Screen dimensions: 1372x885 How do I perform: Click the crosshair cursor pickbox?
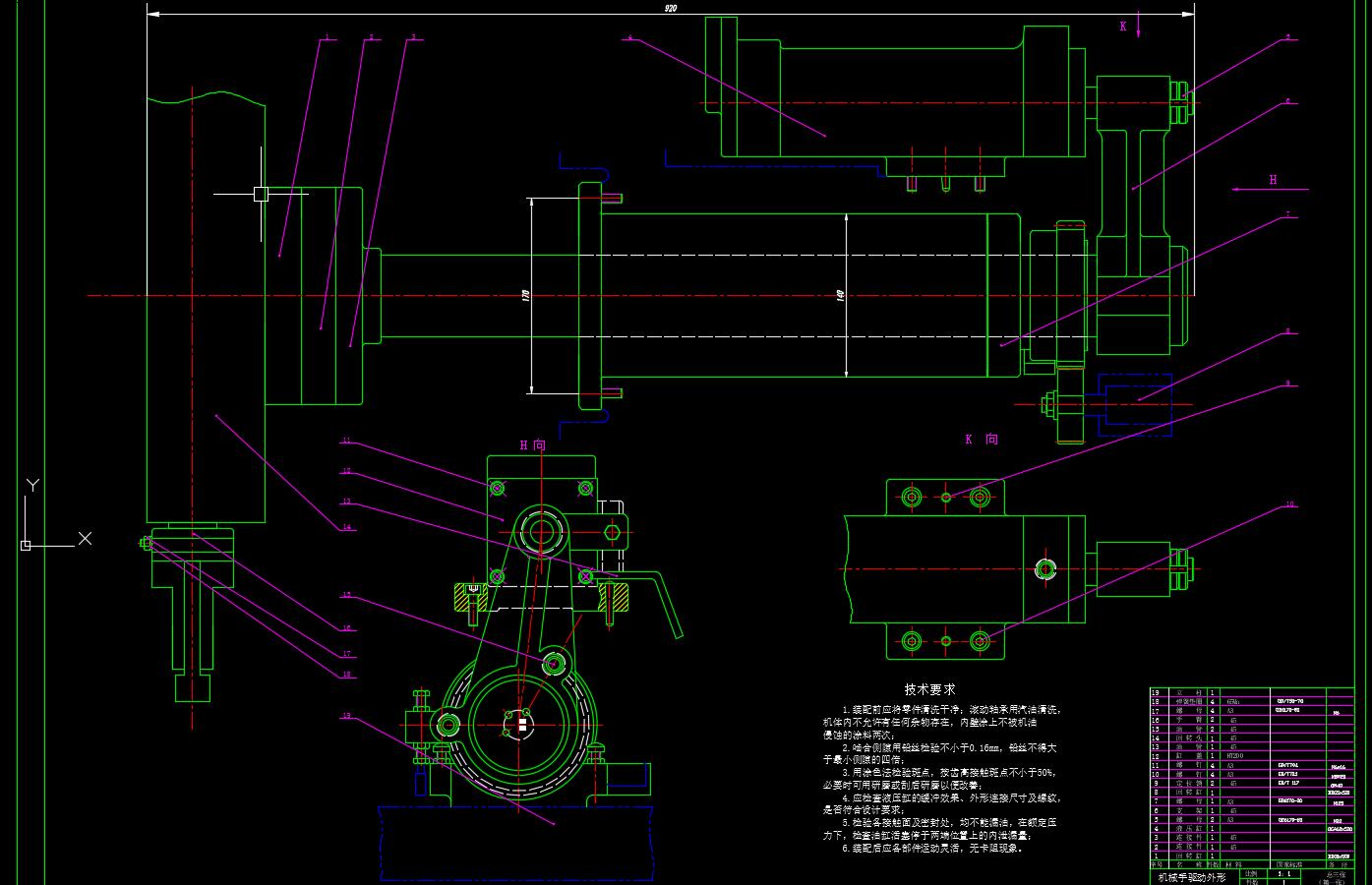click(x=261, y=194)
